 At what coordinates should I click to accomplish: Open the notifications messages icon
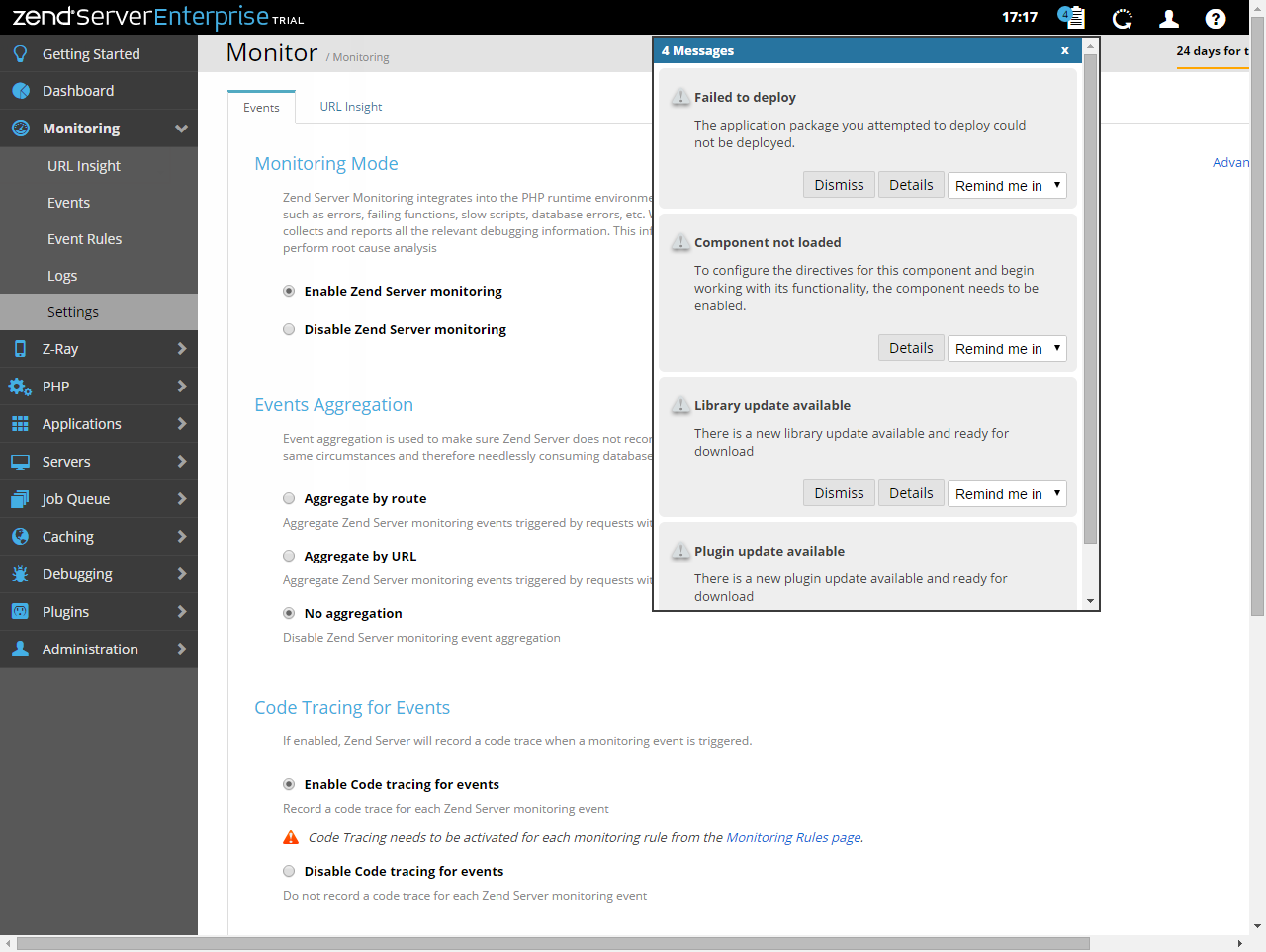click(1071, 17)
